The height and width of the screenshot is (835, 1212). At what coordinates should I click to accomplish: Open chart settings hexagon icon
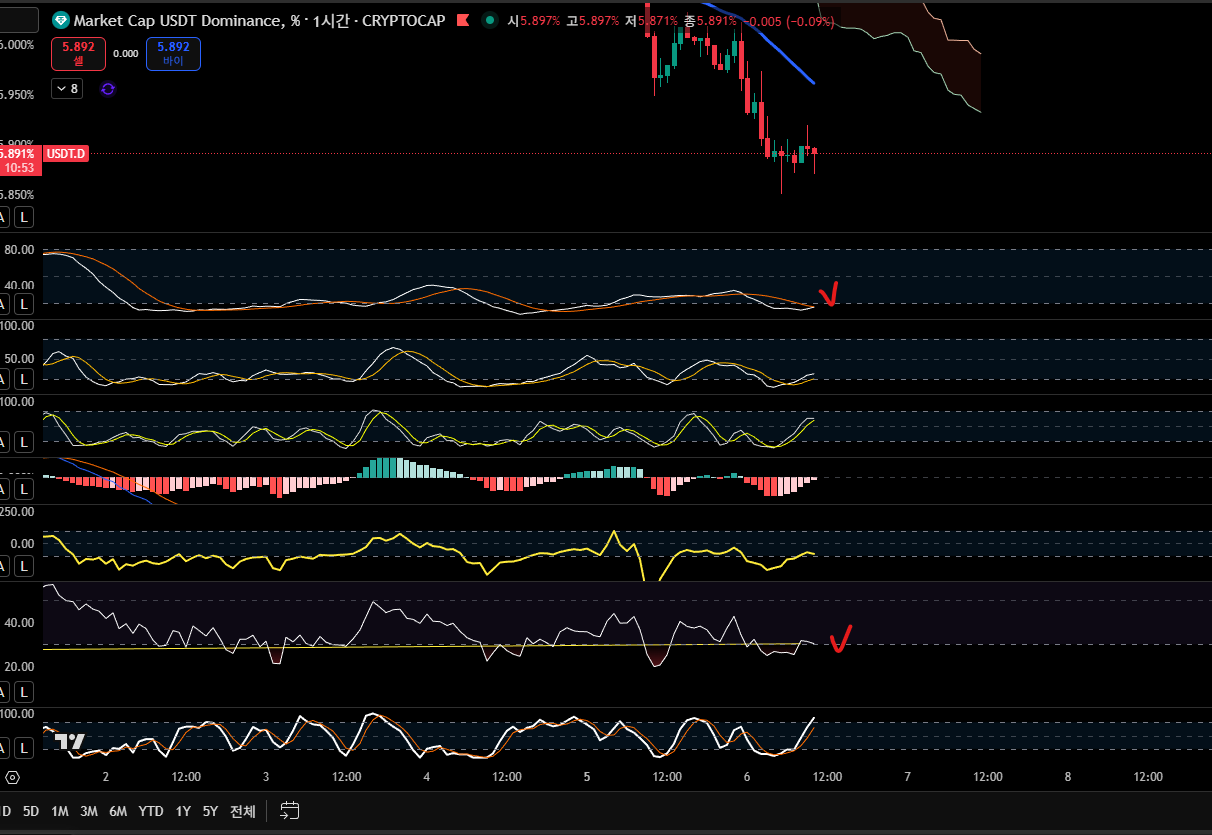[12, 777]
